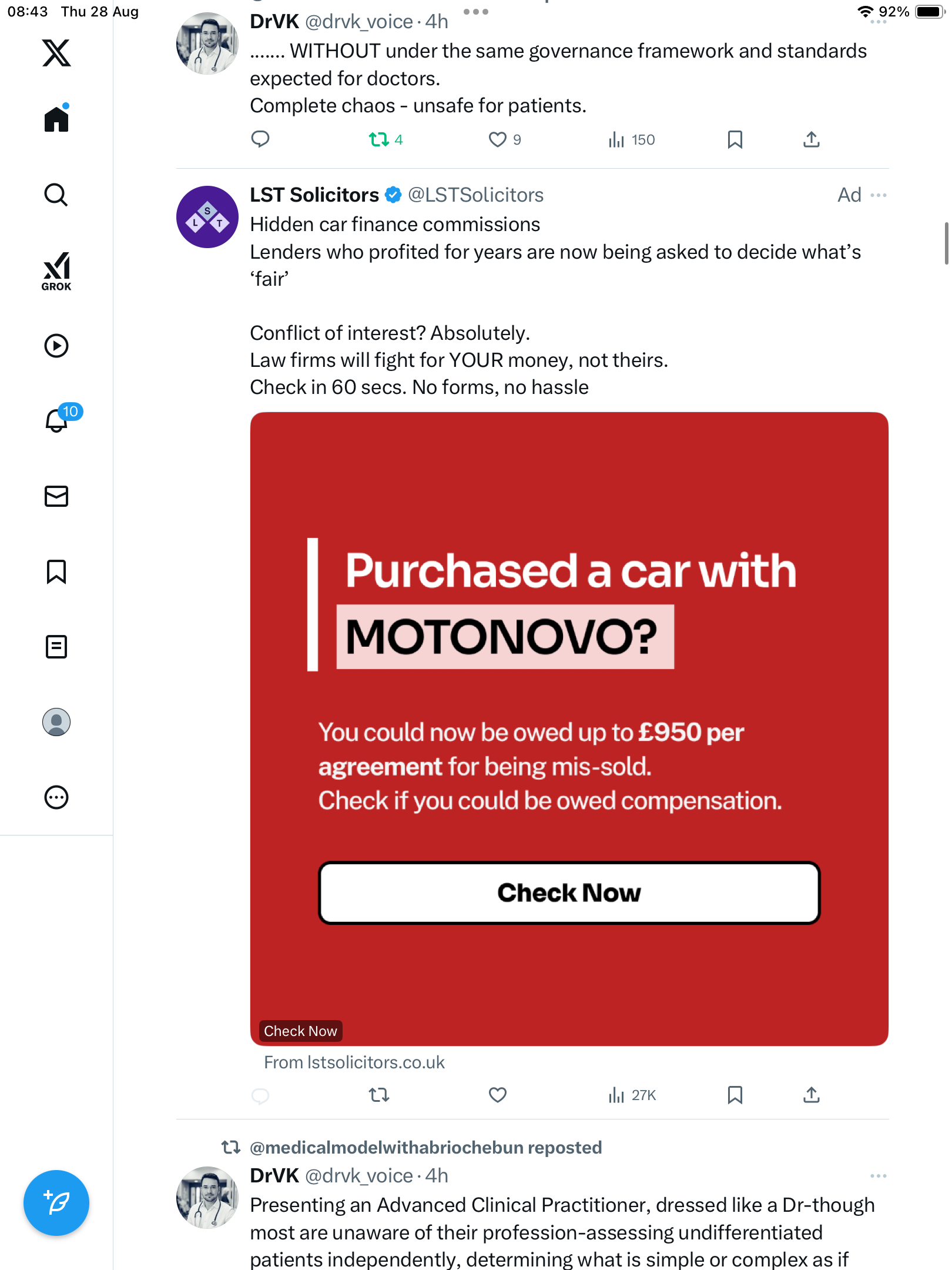
Task: Share the LST Solicitors ad post
Action: click(812, 1095)
